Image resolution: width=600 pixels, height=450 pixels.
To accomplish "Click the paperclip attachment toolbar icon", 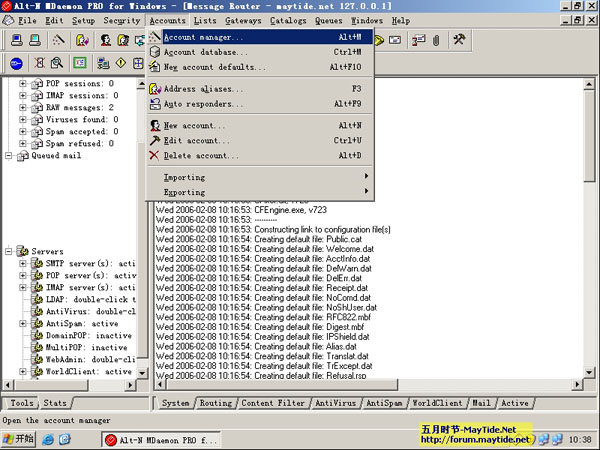I will click(435, 41).
